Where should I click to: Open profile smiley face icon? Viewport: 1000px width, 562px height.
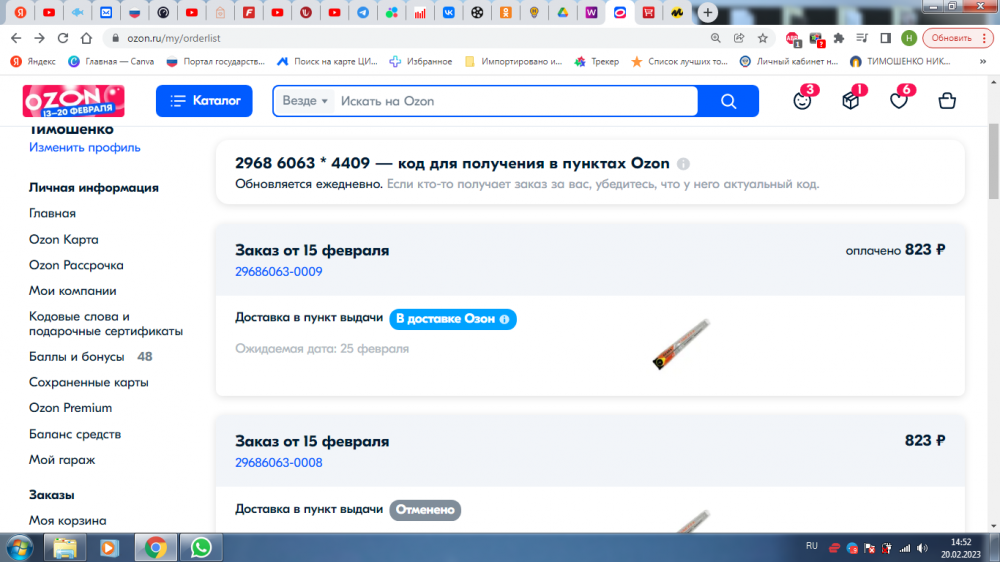tap(802, 101)
